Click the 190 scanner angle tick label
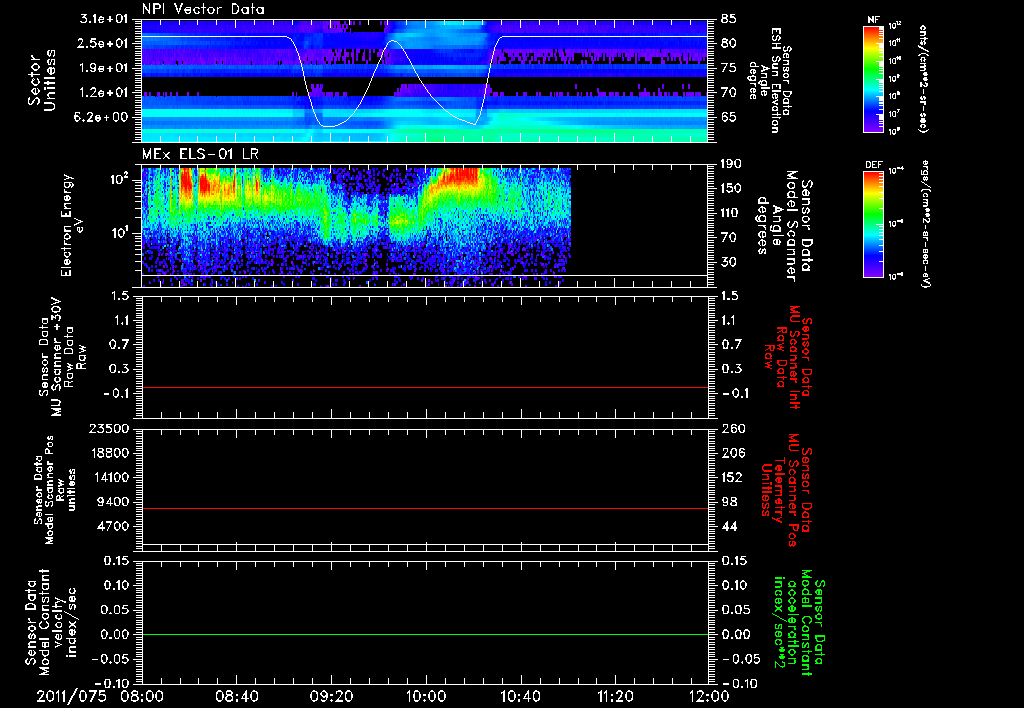Viewport: 1024px width, 708px height. click(x=732, y=164)
